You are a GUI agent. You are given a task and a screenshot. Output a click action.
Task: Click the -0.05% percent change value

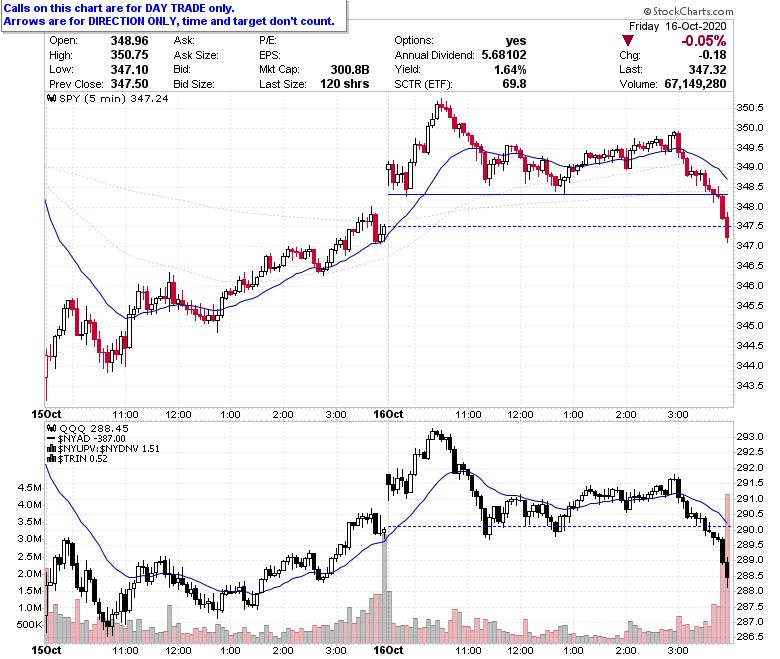pos(703,41)
